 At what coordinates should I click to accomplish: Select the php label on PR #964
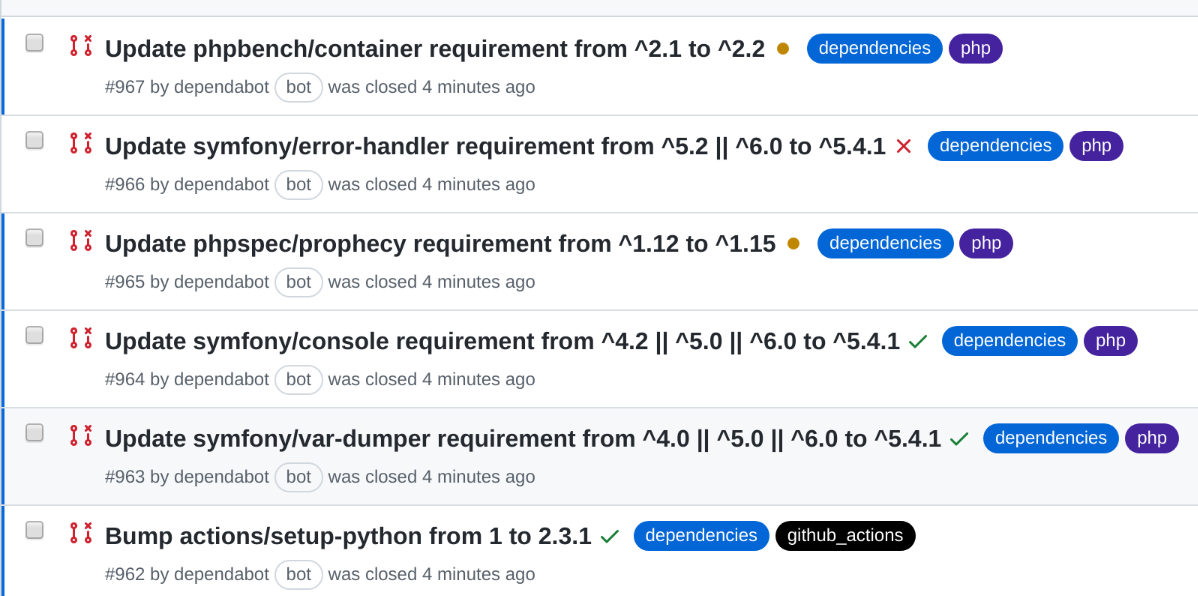[1110, 340]
